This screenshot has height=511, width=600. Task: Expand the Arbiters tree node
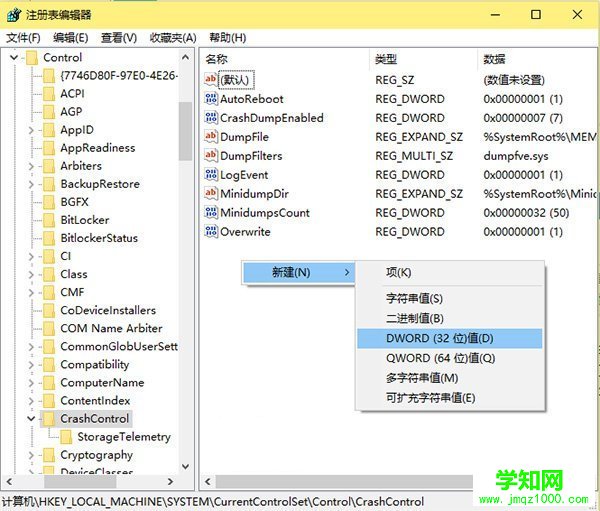point(31,166)
